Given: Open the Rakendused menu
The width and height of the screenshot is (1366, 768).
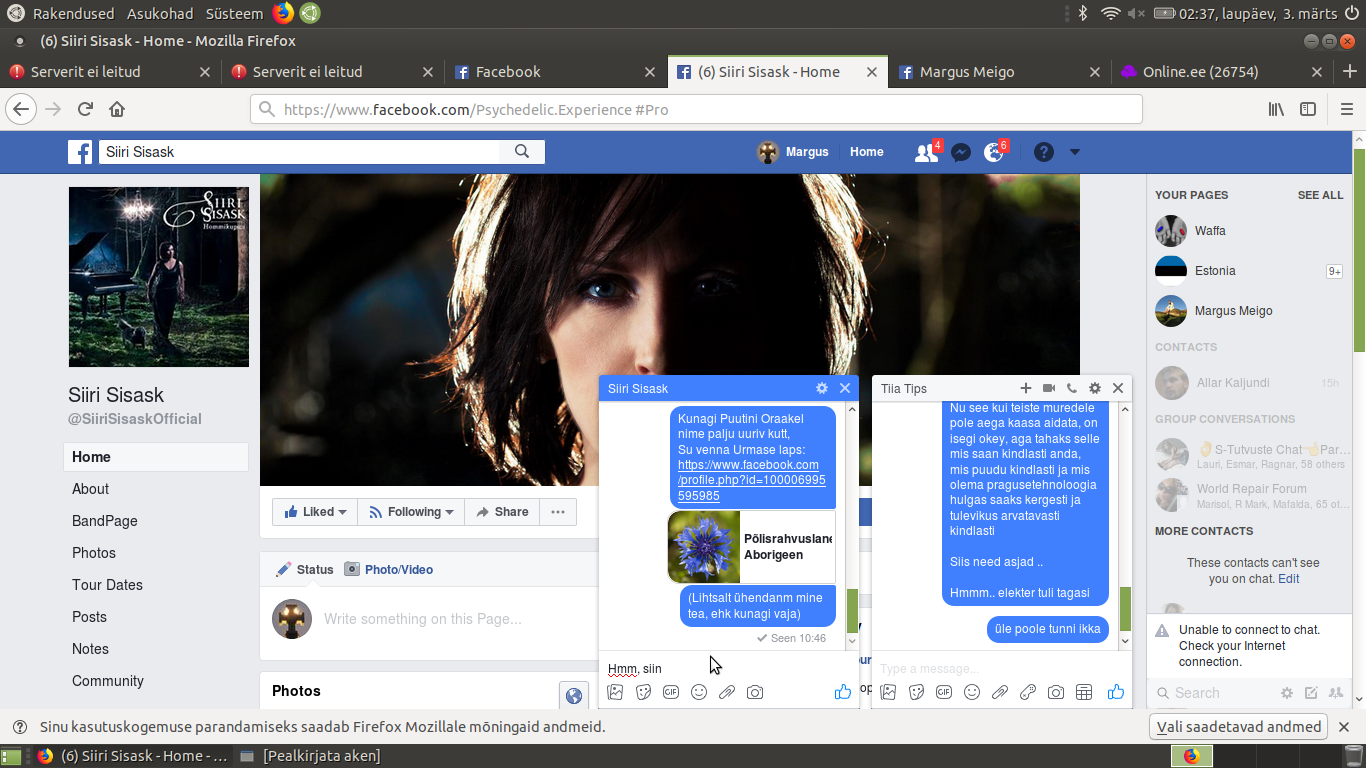Looking at the screenshot, I should [74, 14].
